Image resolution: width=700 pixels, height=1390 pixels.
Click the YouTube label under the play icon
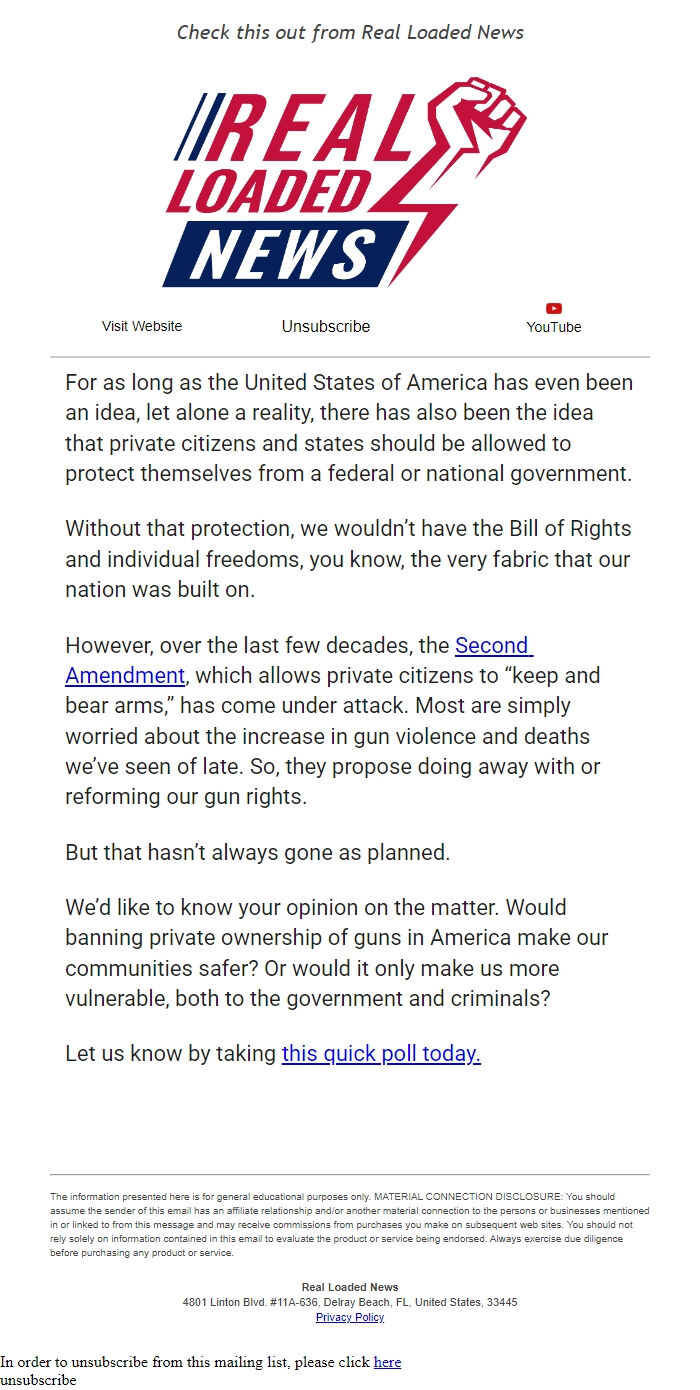click(553, 326)
